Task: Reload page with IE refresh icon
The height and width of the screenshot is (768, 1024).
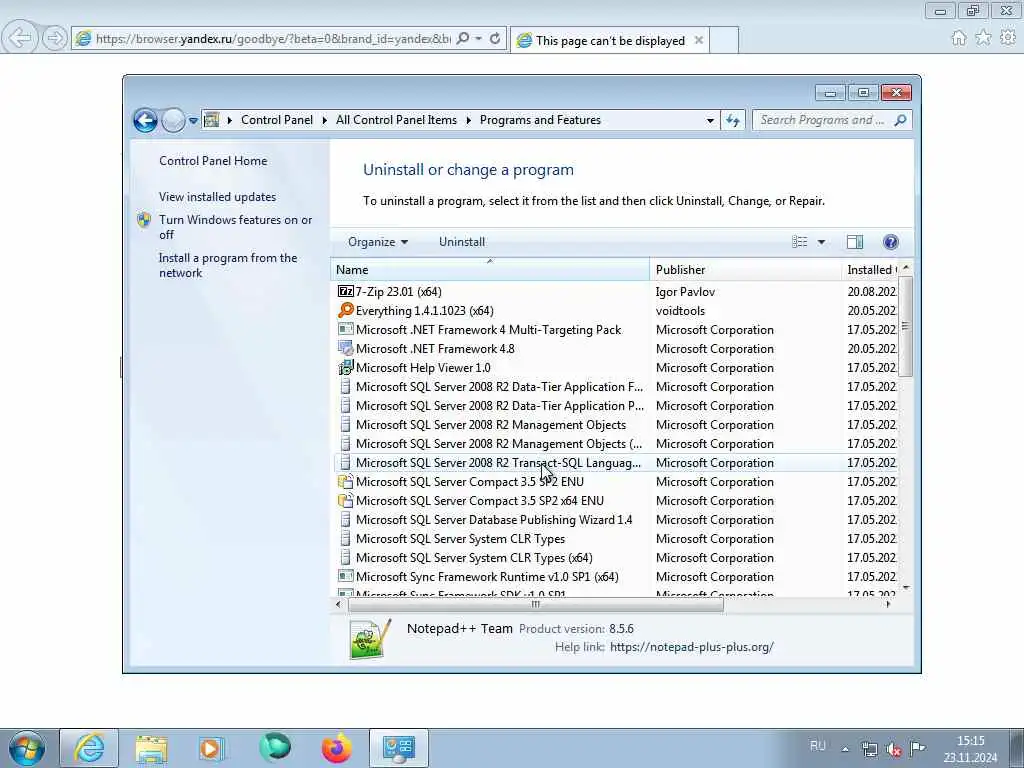Action: click(495, 39)
